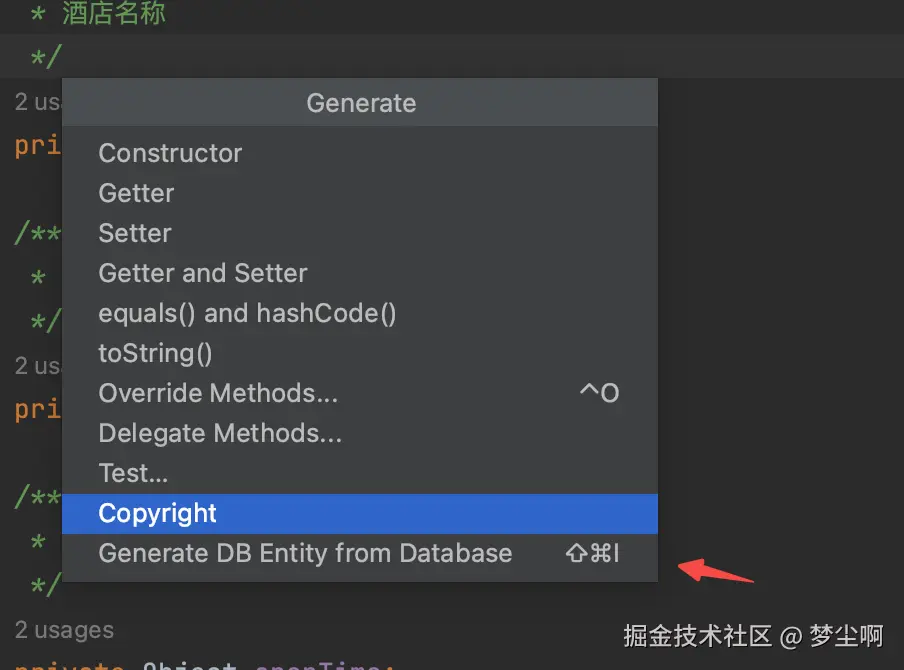Click the top '2 usa' usages hint
This screenshot has width=904, height=670.
click(x=38, y=102)
